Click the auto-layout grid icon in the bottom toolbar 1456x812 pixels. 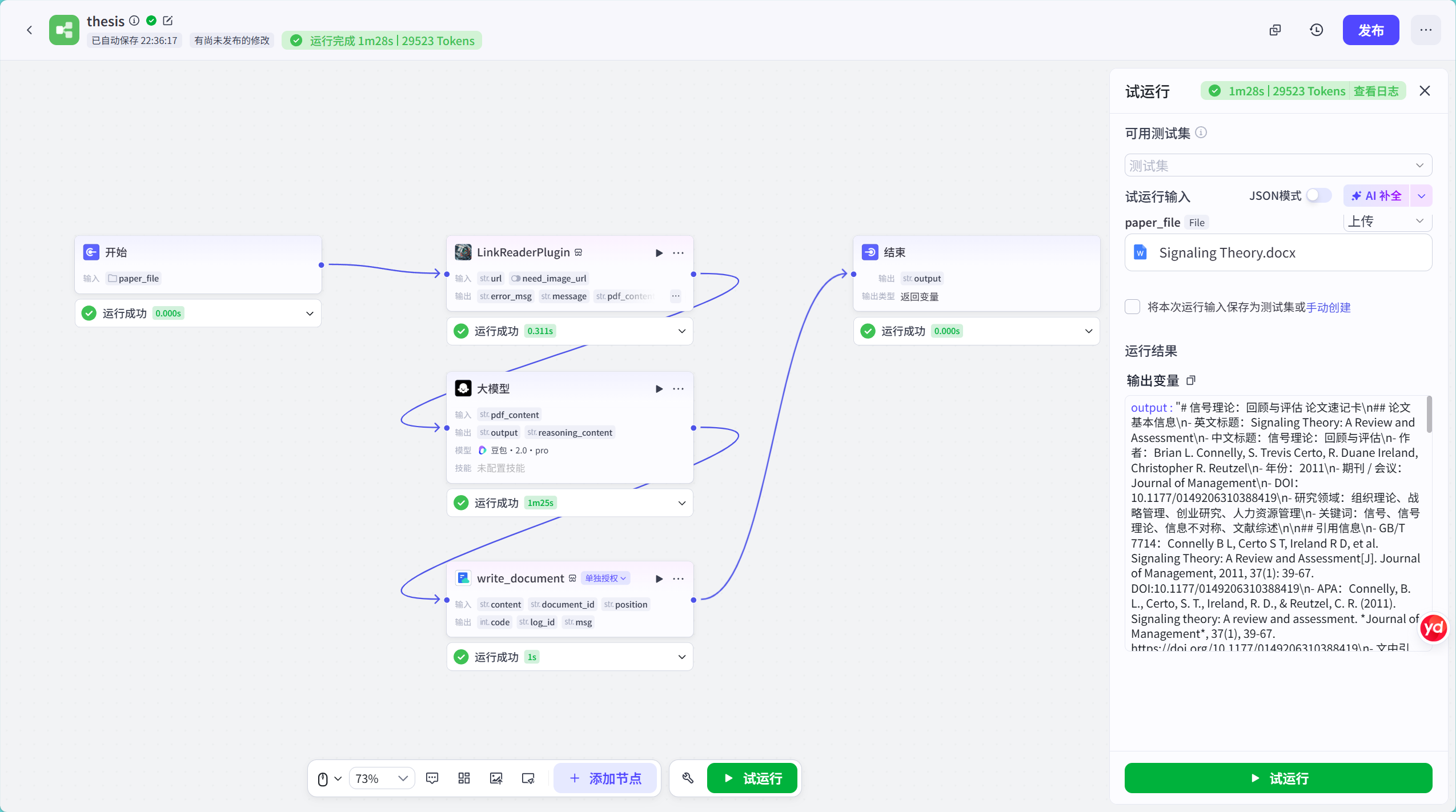pyautogui.click(x=464, y=778)
